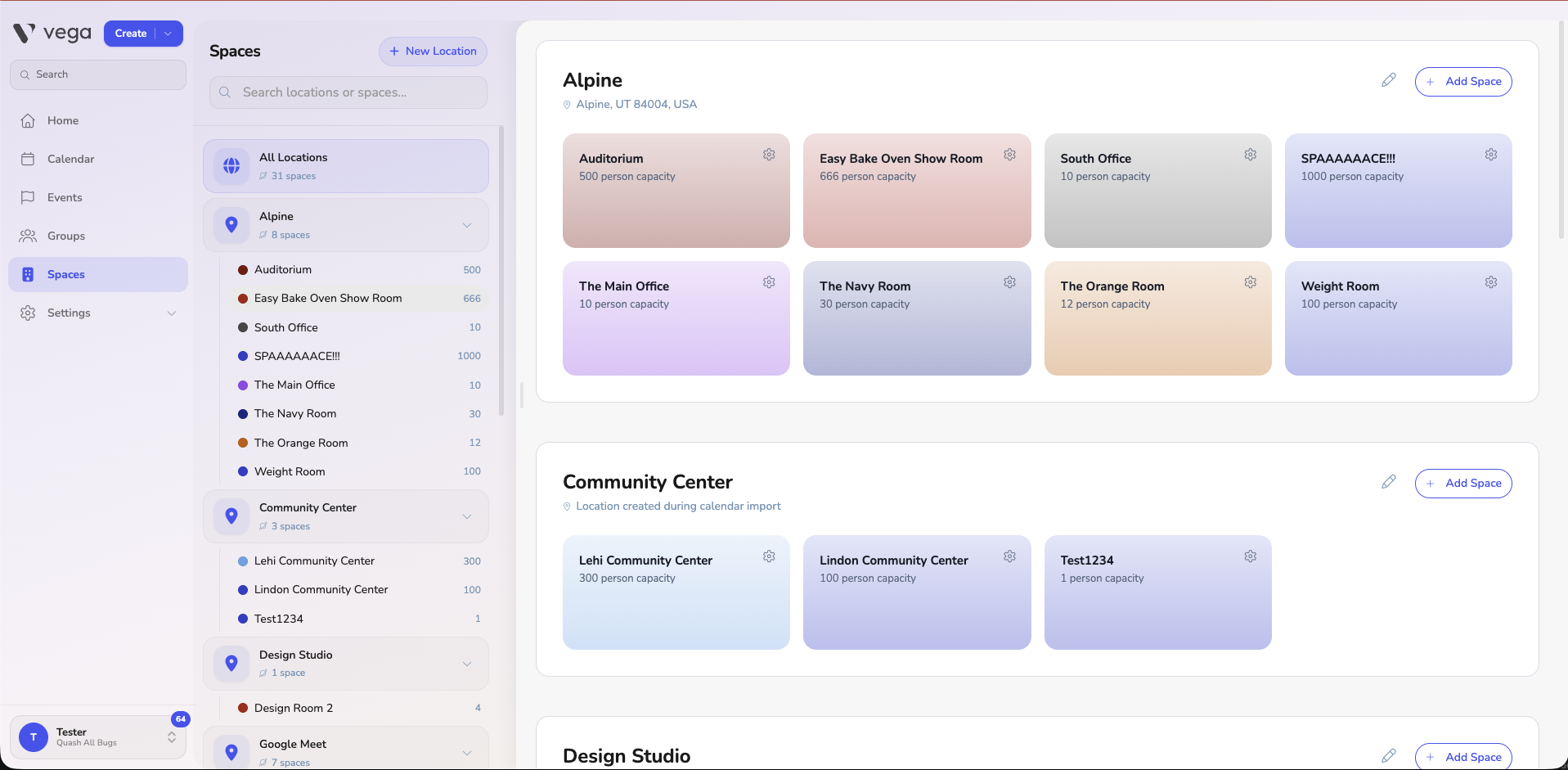Open the Create dropdown arrow
Screen dimensions: 1568x770
point(168,34)
